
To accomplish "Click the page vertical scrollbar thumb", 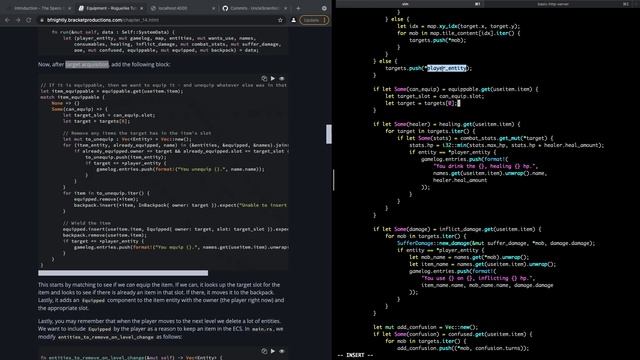I will coord(329,134).
